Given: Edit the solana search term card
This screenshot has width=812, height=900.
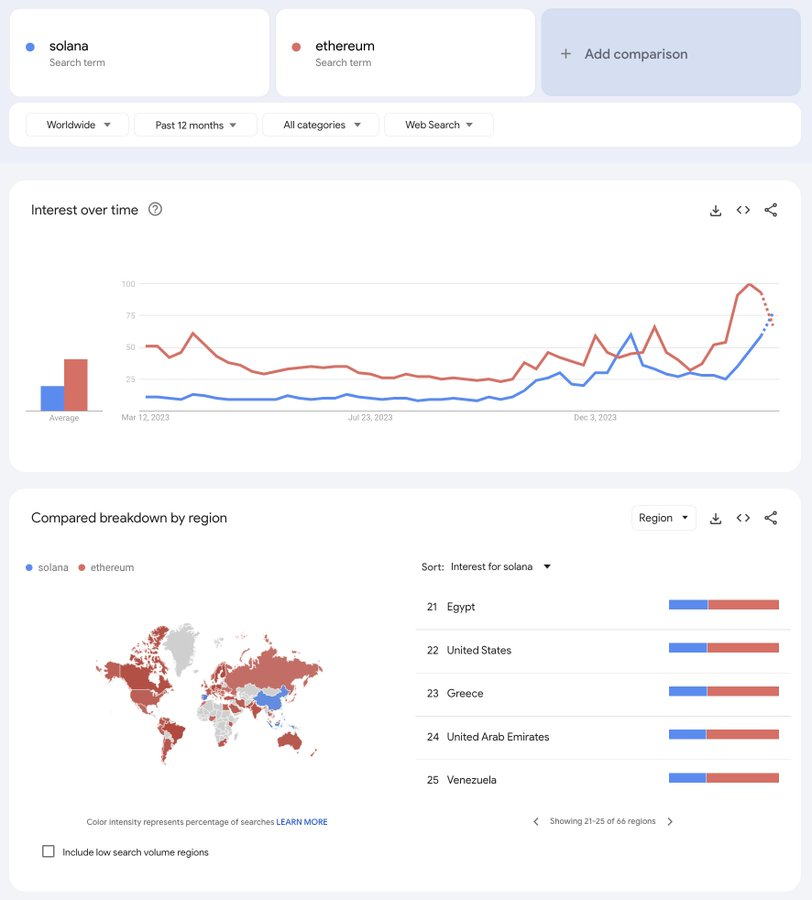Looking at the screenshot, I should pyautogui.click(x=139, y=52).
